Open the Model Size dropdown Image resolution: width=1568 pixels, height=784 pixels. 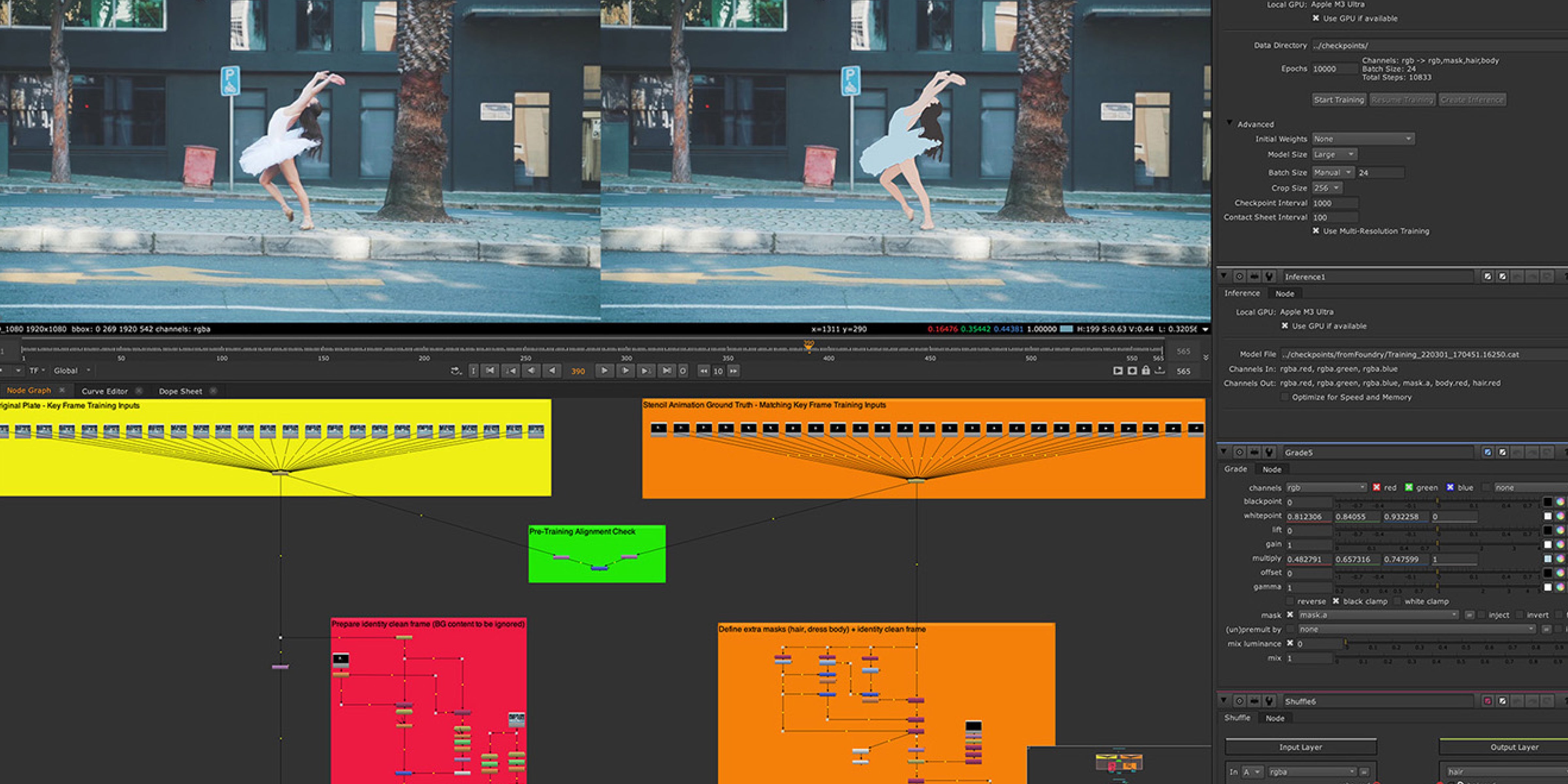(1334, 155)
